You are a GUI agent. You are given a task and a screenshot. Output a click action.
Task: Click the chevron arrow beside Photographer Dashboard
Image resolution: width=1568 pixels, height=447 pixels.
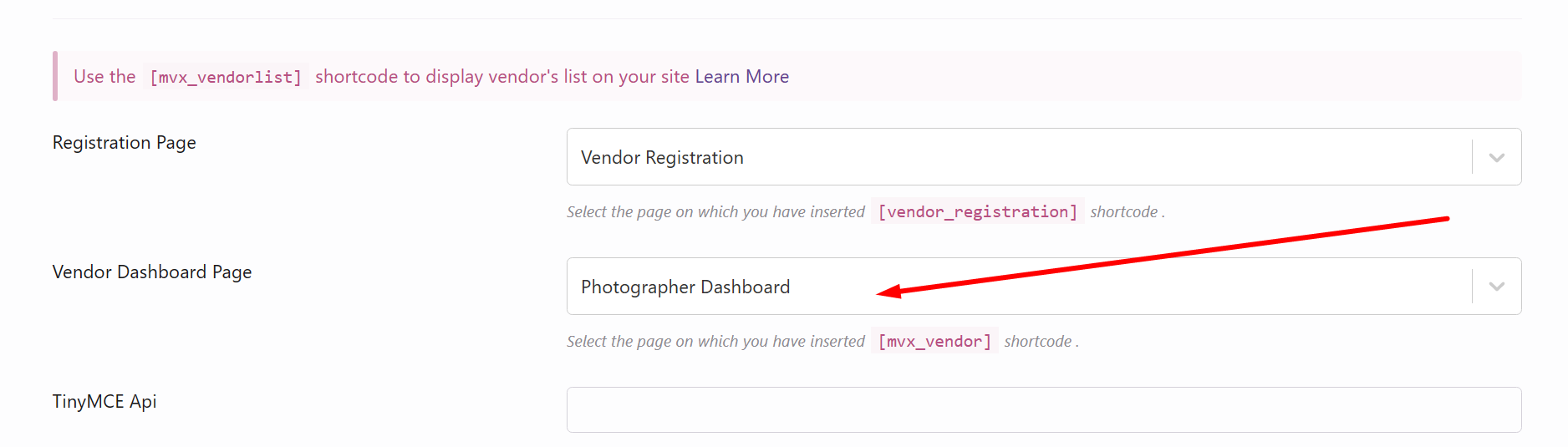[x=1496, y=287]
